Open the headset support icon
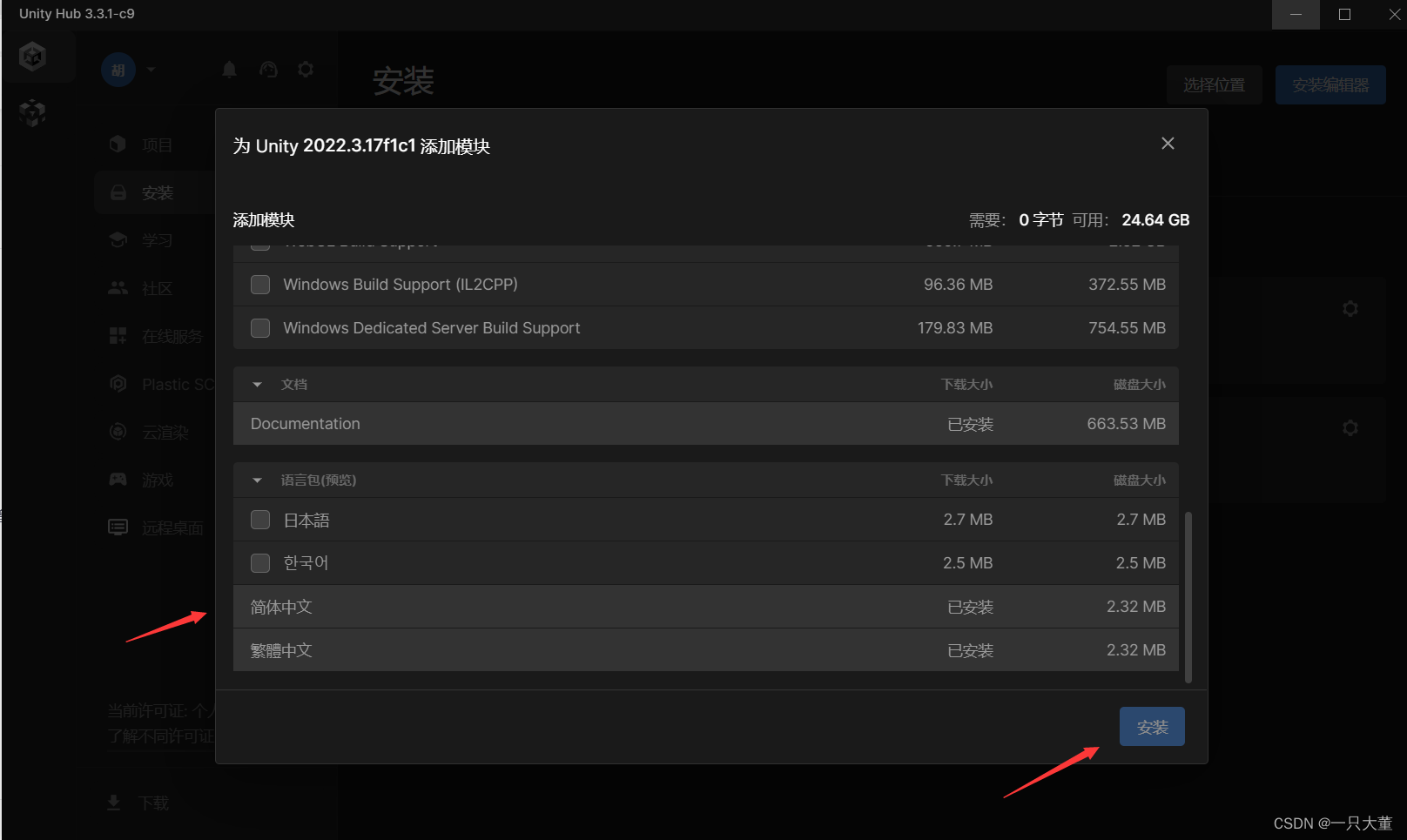 click(x=268, y=70)
